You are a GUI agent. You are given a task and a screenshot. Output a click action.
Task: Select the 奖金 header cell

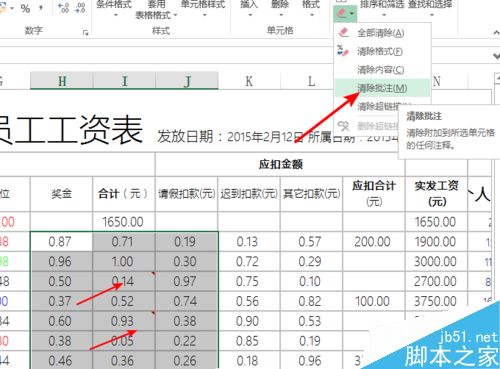(x=62, y=194)
